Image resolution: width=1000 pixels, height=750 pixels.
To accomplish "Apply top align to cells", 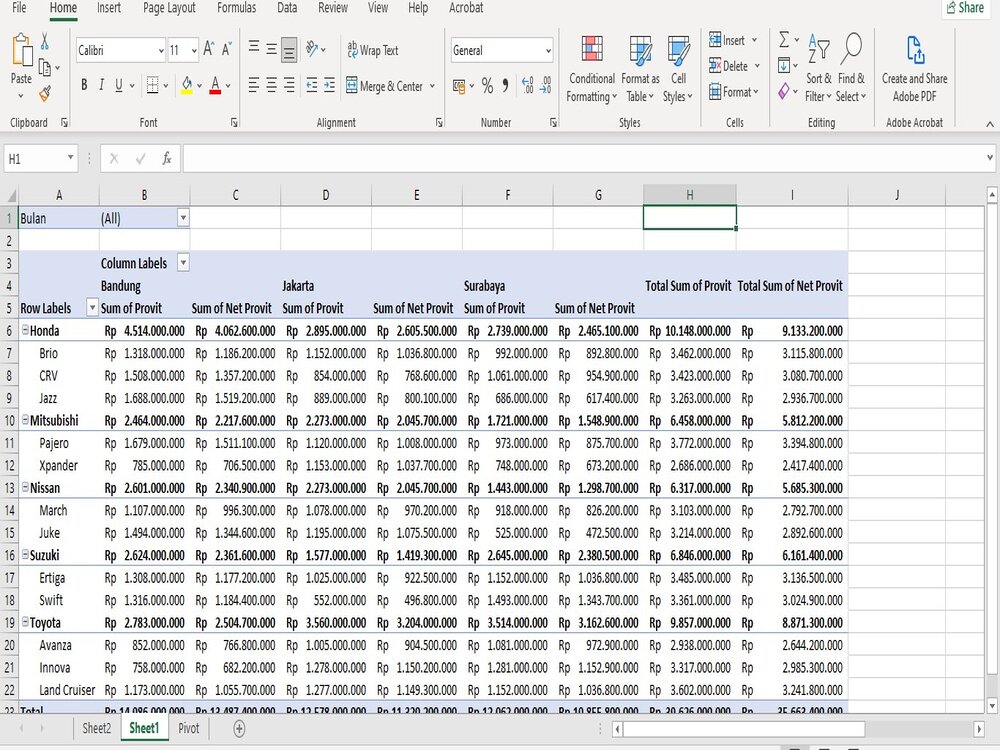I will [254, 49].
